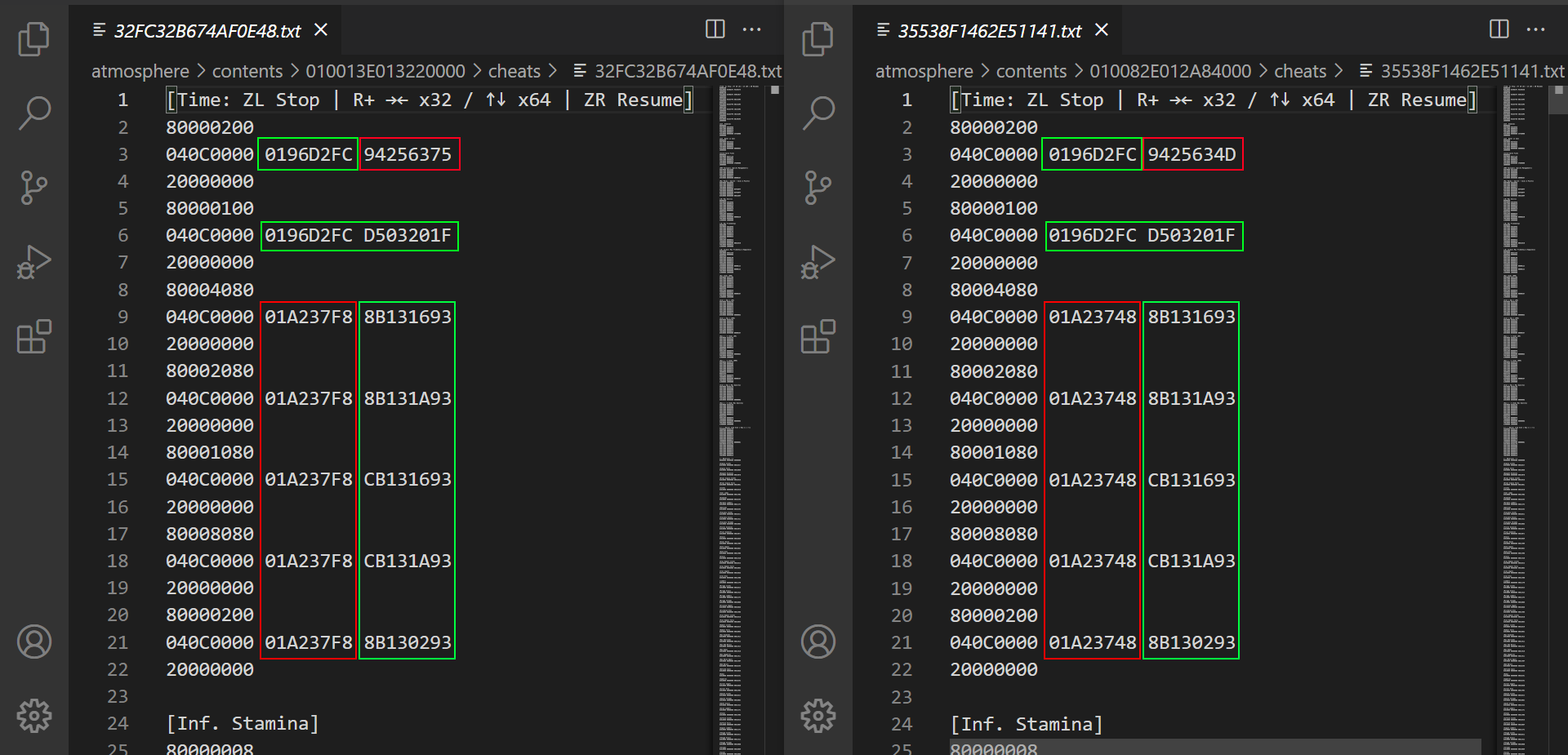Split editor right in left window
The height and width of the screenshot is (755, 1568).
[715, 29]
